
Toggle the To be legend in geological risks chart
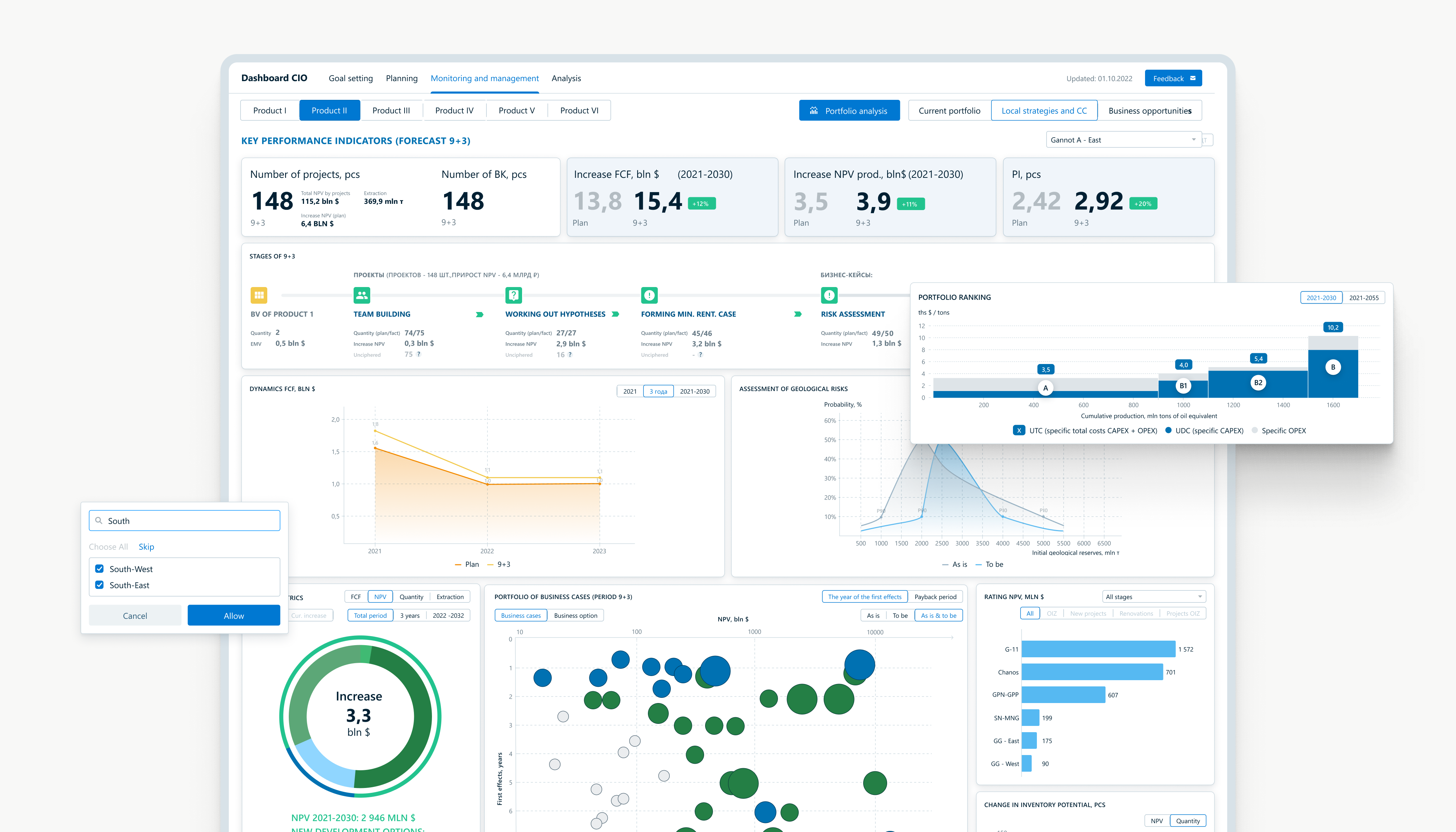pyautogui.click(x=989, y=564)
